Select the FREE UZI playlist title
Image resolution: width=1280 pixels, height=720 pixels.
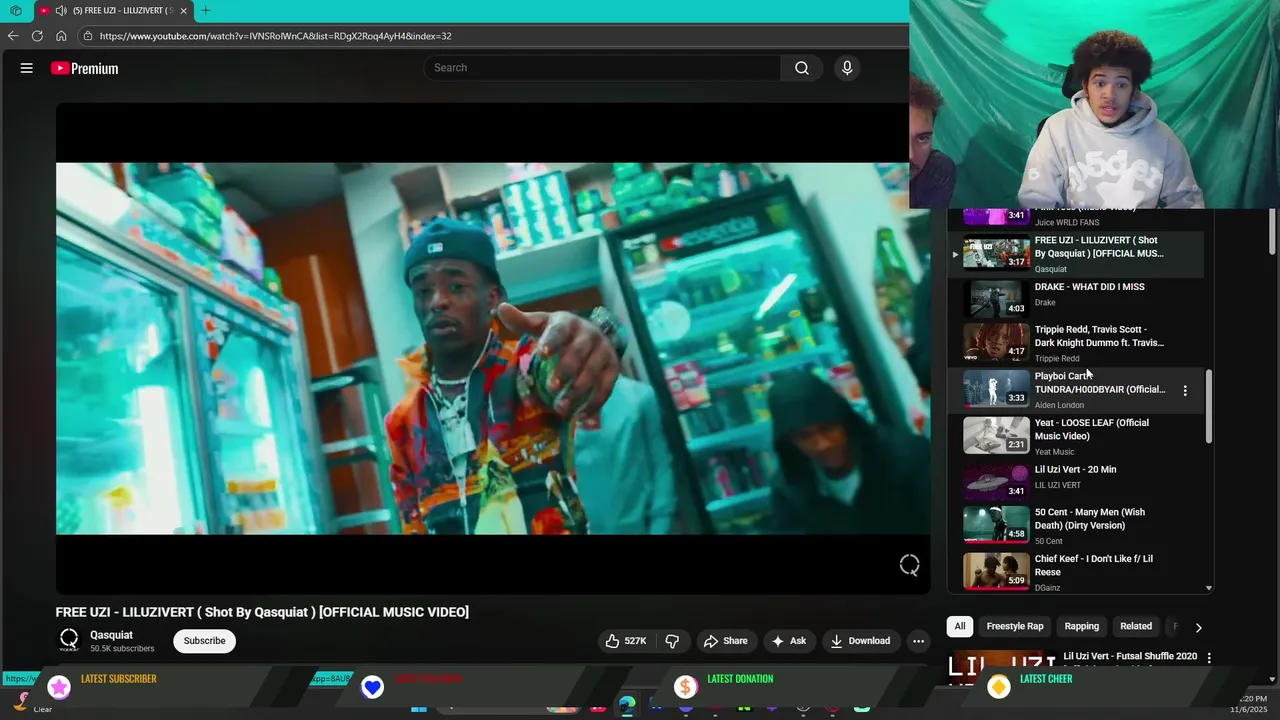point(1099,247)
